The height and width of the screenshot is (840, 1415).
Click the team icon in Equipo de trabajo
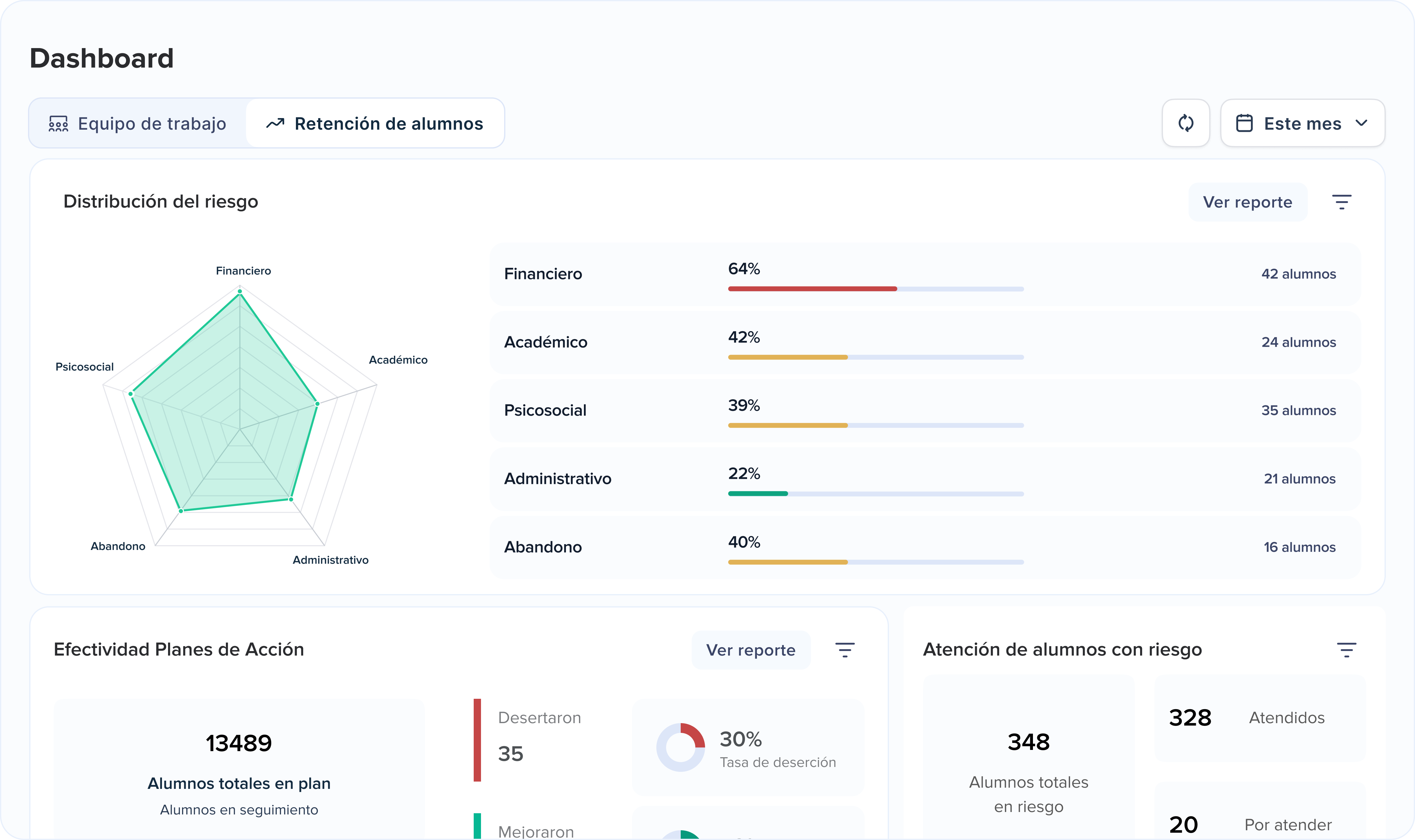click(58, 123)
